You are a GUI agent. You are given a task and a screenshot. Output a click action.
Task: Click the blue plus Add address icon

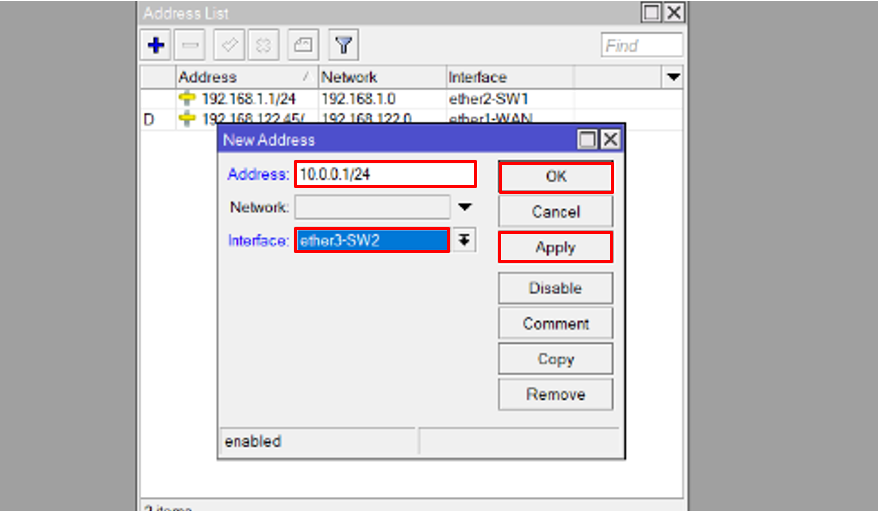[155, 45]
